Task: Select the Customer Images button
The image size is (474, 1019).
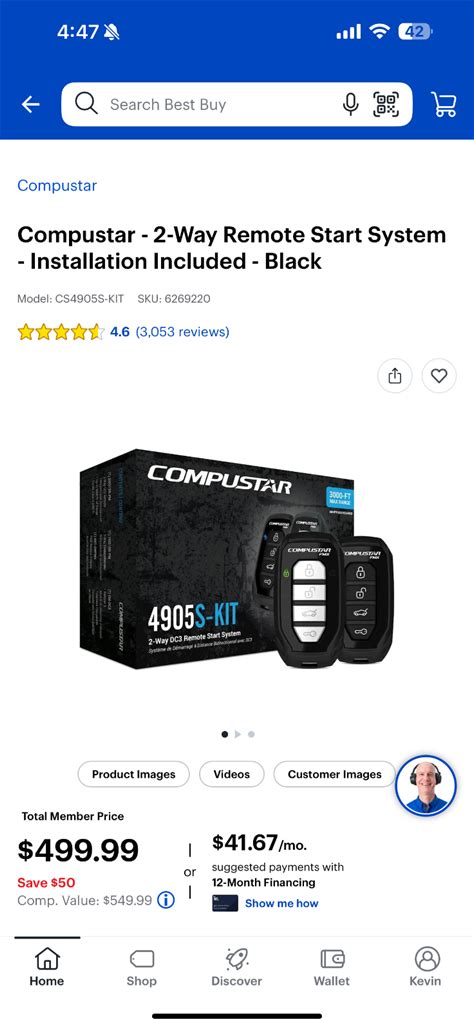Action: pos(334,774)
